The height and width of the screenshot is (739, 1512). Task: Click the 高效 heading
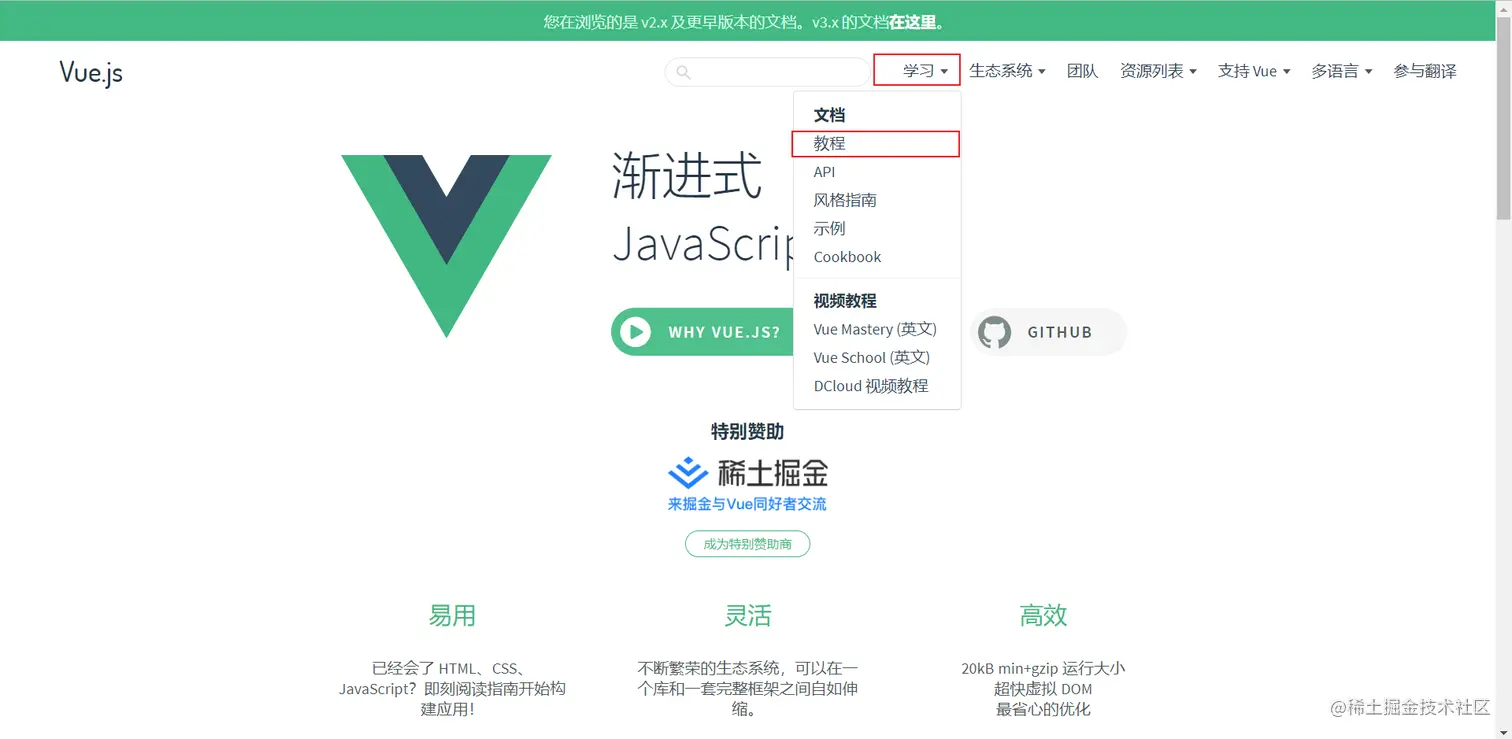1043,616
